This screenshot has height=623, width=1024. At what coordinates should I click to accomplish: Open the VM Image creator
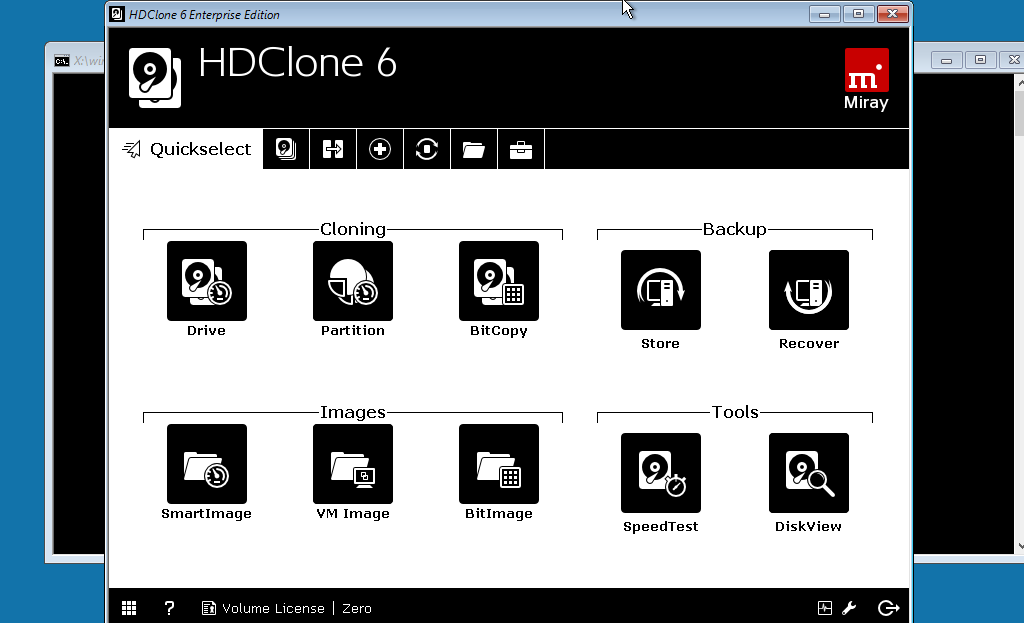click(353, 464)
